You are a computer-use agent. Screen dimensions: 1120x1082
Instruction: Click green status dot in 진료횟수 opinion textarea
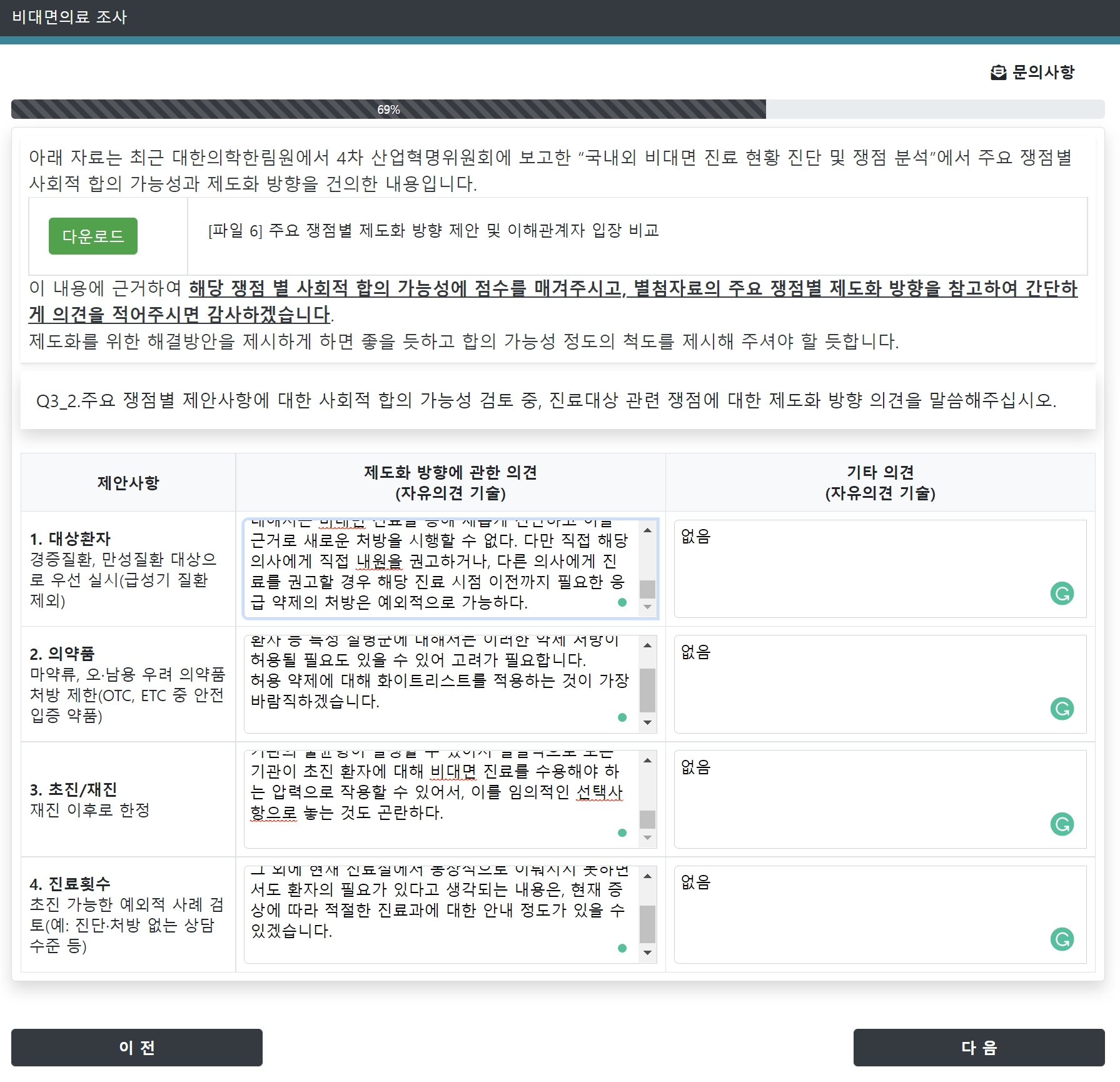[x=622, y=948]
